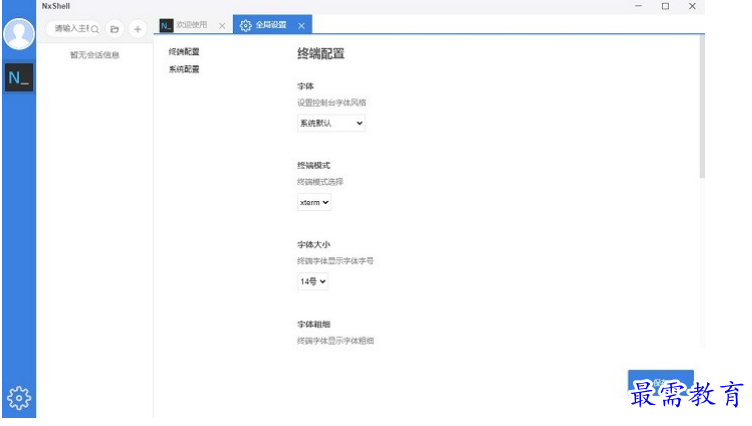Open the xterm terminal mode dropdown
The width and height of the screenshot is (752, 426).
coord(314,202)
